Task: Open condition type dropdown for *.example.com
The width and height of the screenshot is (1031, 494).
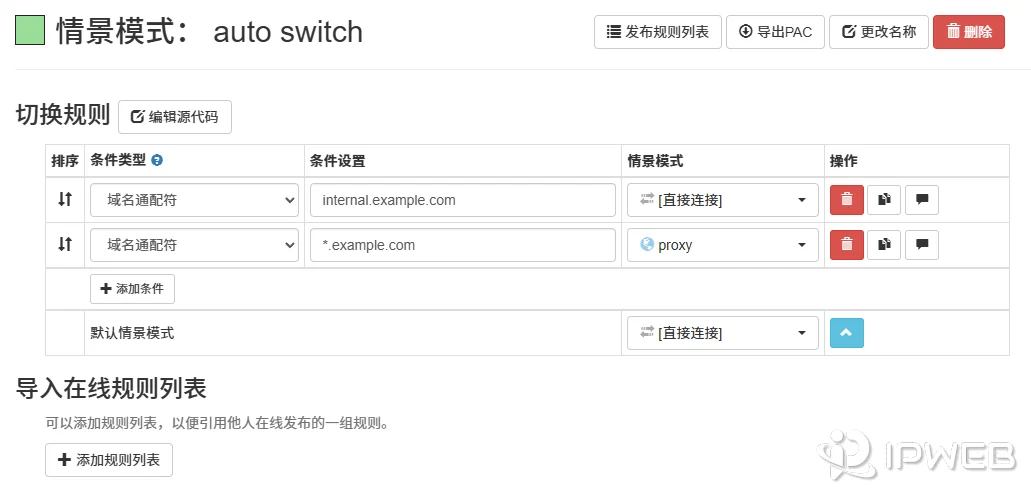Action: coord(195,245)
